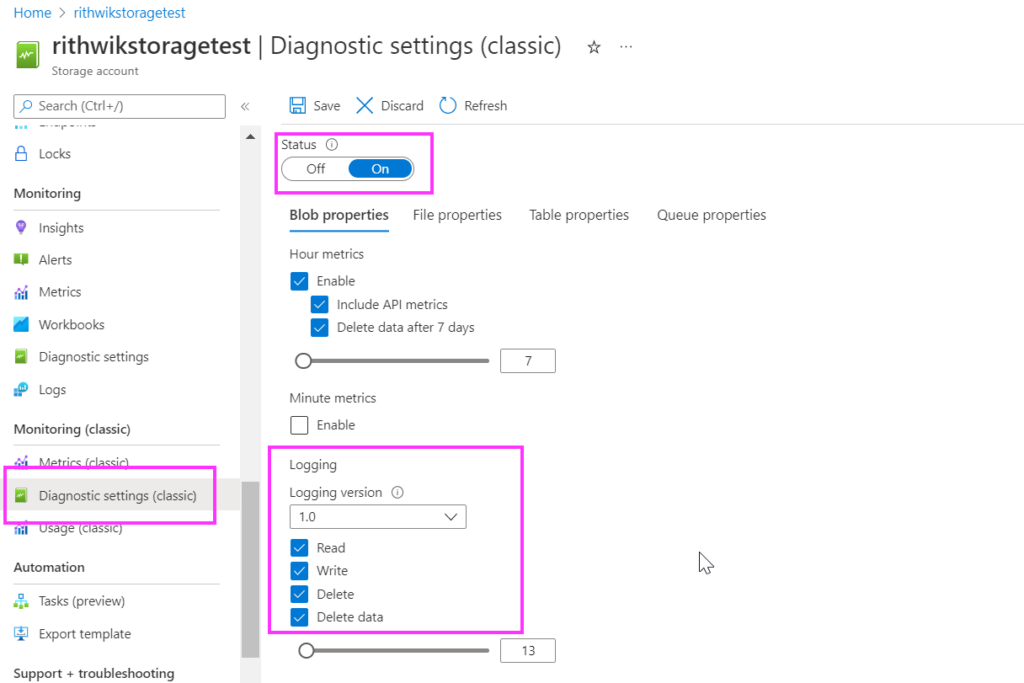Click the Metrics chart icon
This screenshot has height=683, width=1024.
coord(21,292)
